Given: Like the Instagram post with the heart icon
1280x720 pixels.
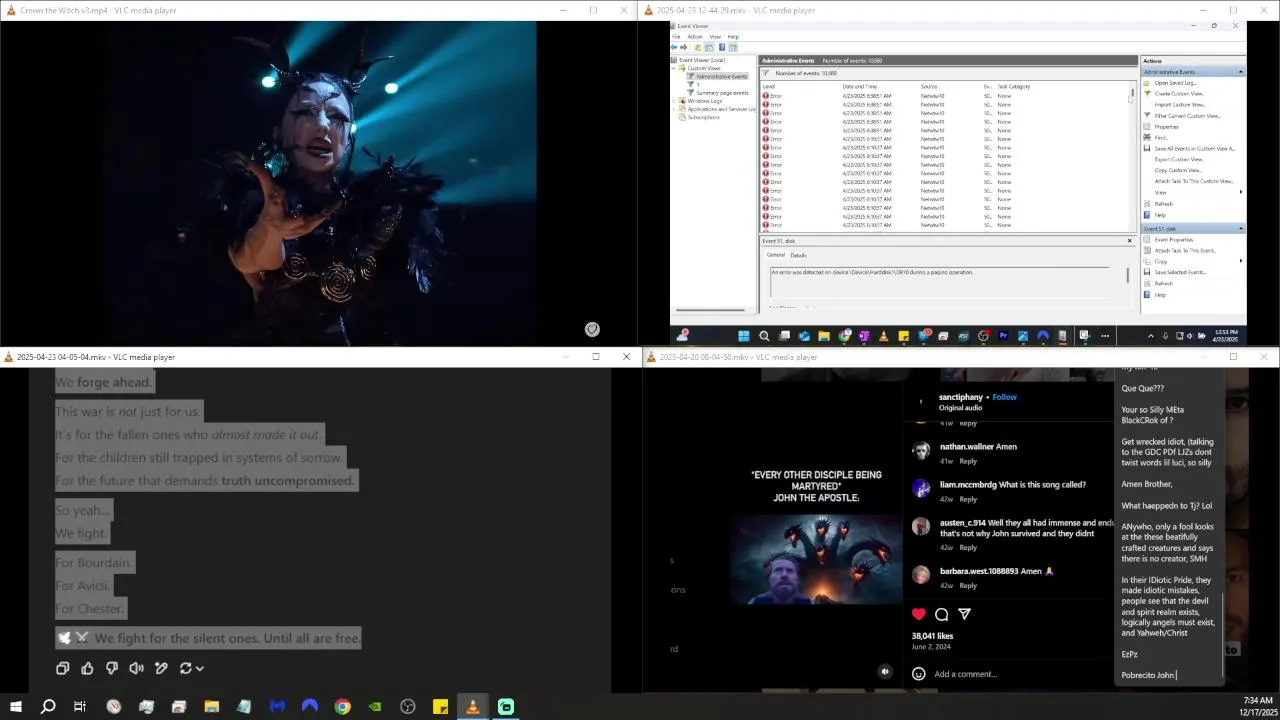Looking at the screenshot, I should point(919,614).
